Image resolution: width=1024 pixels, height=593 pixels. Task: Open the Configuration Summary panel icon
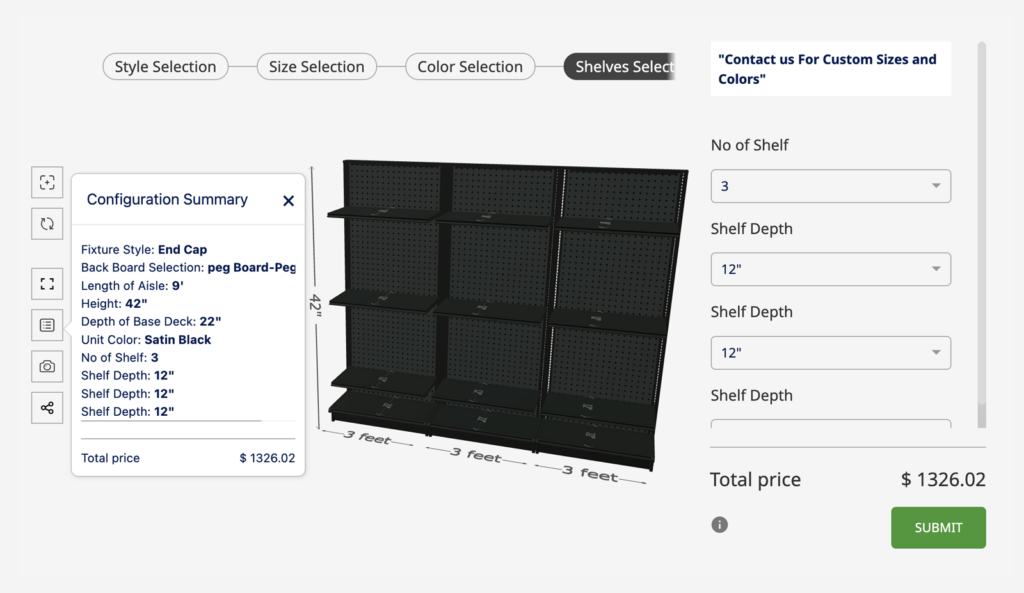coord(47,324)
